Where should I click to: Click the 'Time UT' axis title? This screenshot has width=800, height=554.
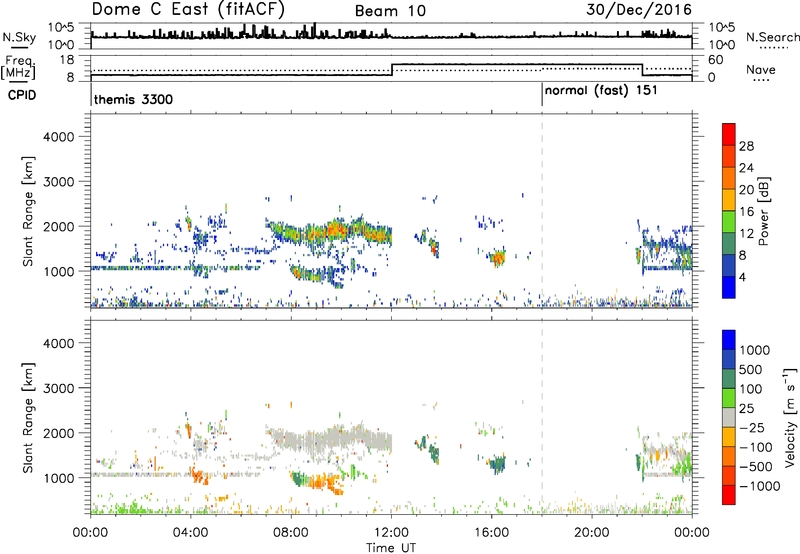click(391, 548)
